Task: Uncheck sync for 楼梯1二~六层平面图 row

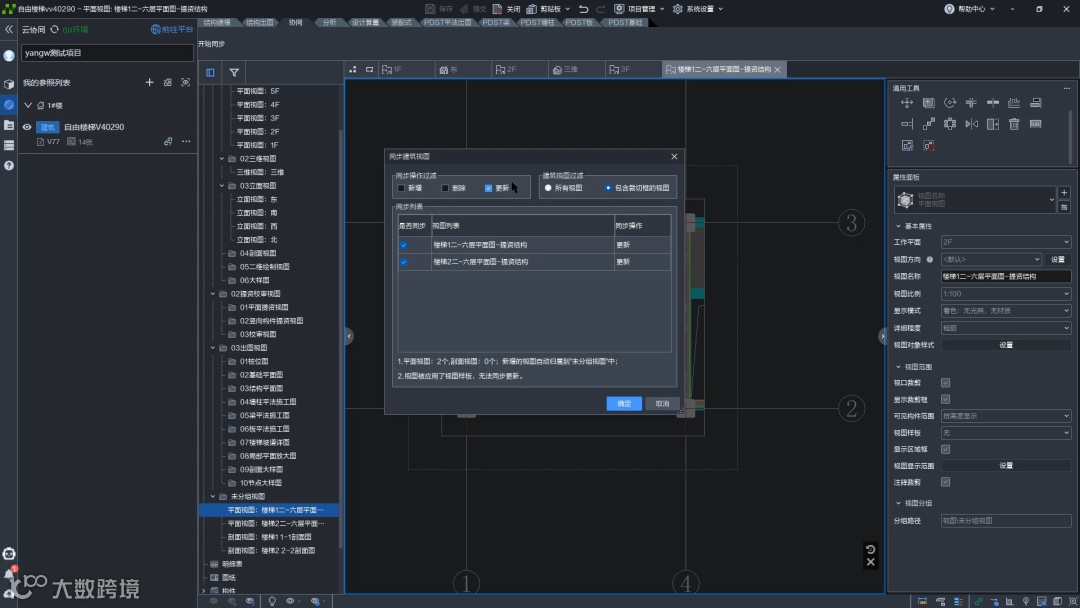Action: tap(404, 245)
